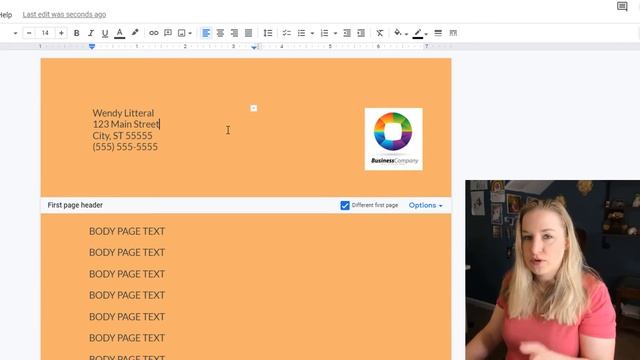
Task: Place cursor in 'City, ST 55555' line
Action: (122, 136)
